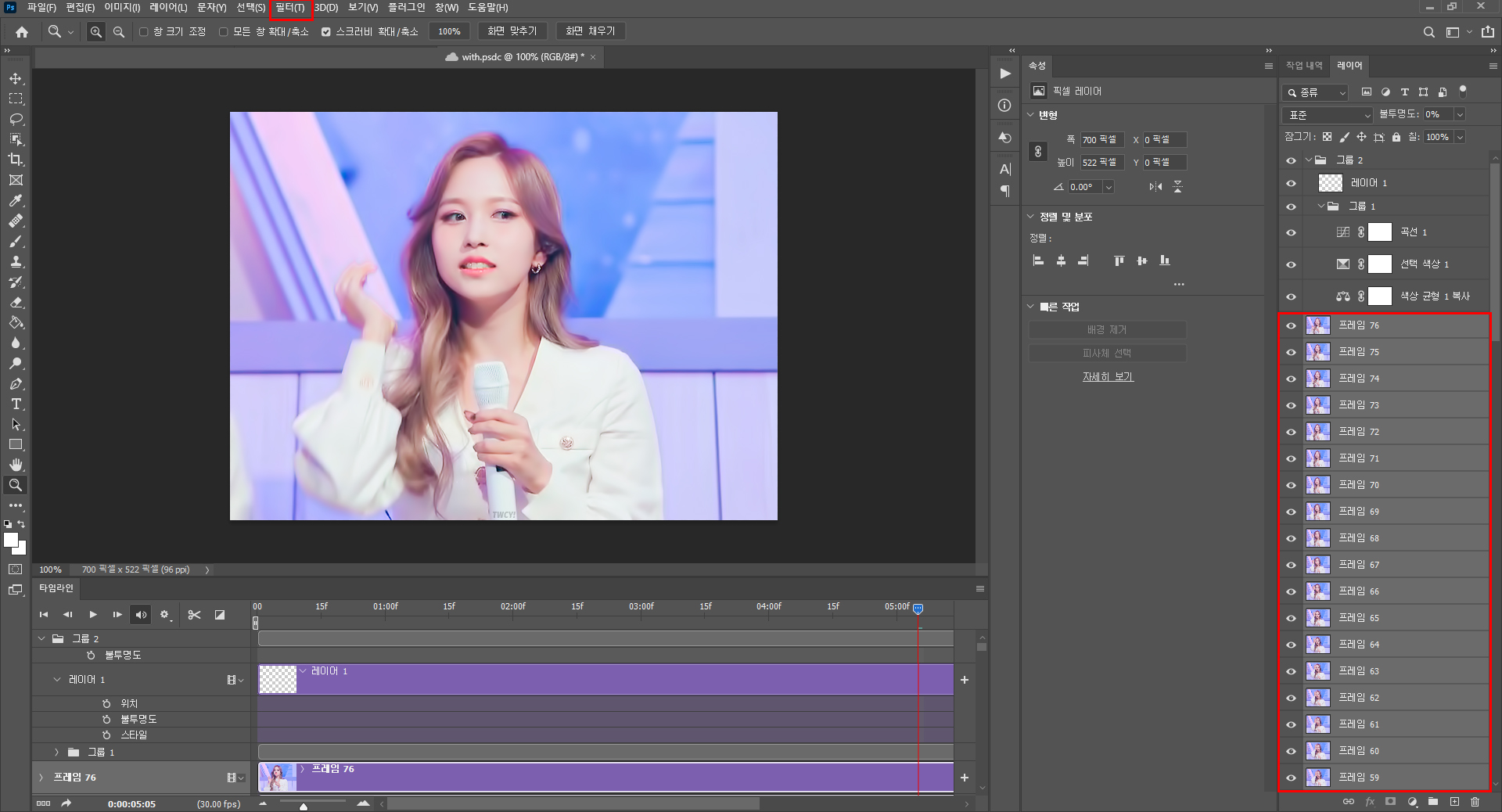Open the 레이어(L) menu

pyautogui.click(x=168, y=8)
